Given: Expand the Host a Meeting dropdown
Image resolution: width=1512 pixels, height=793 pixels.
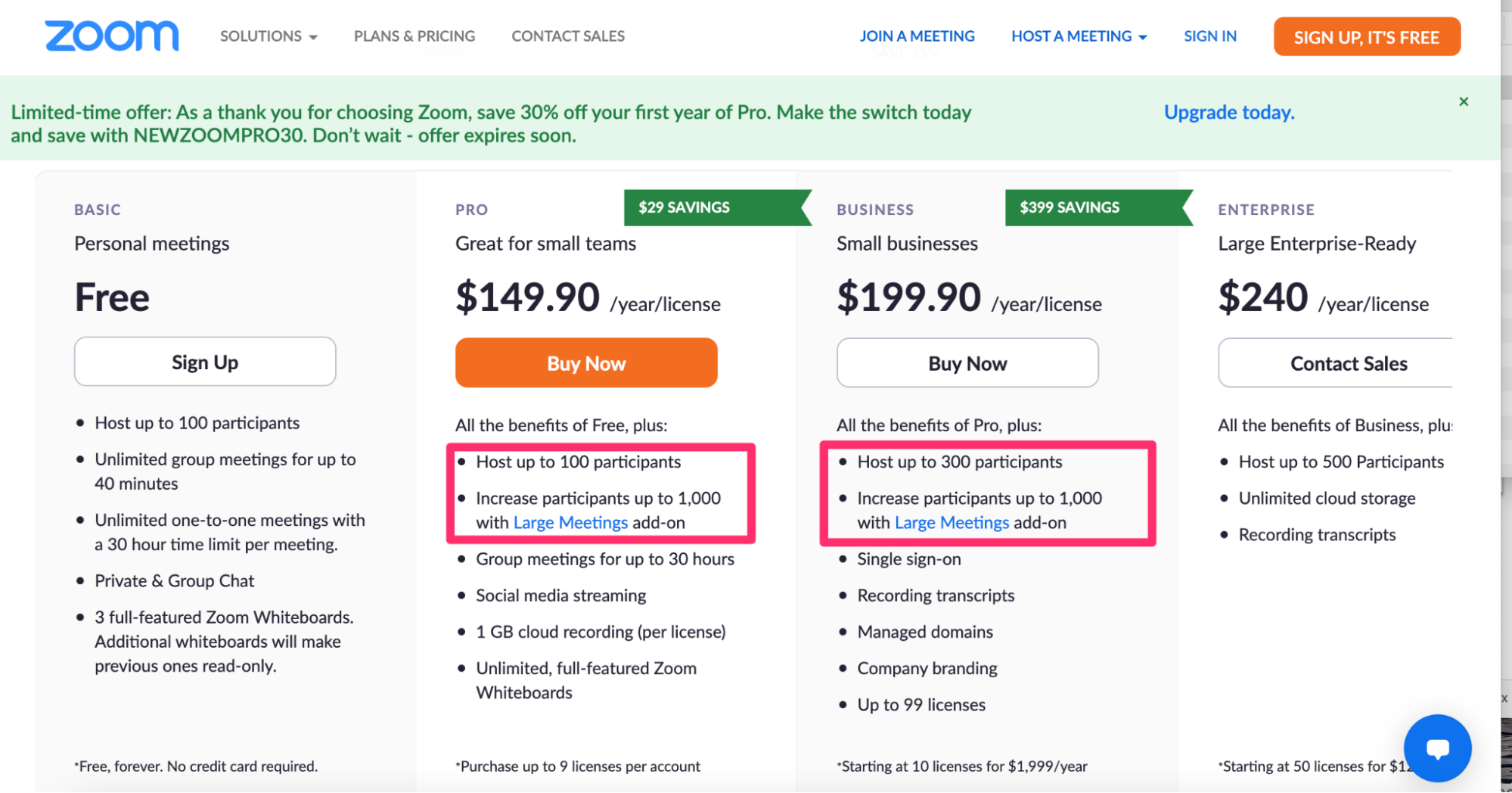Looking at the screenshot, I should [x=1079, y=36].
